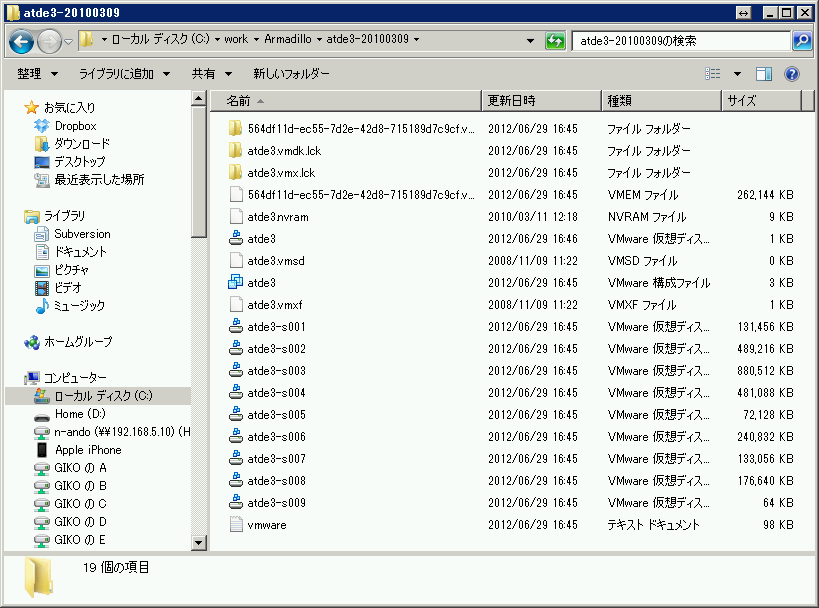
Task: Click the sidebar scrollbar down arrow
Action: point(198,543)
